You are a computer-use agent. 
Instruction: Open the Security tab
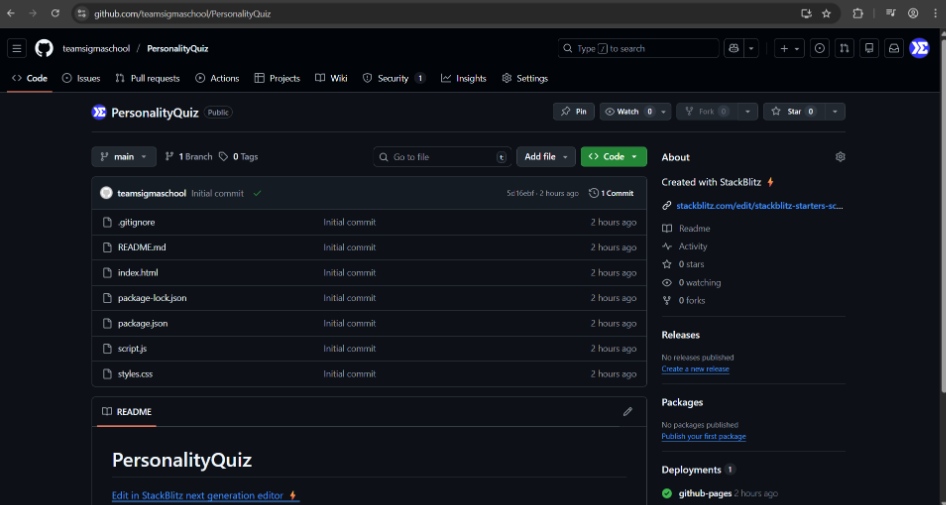point(394,78)
